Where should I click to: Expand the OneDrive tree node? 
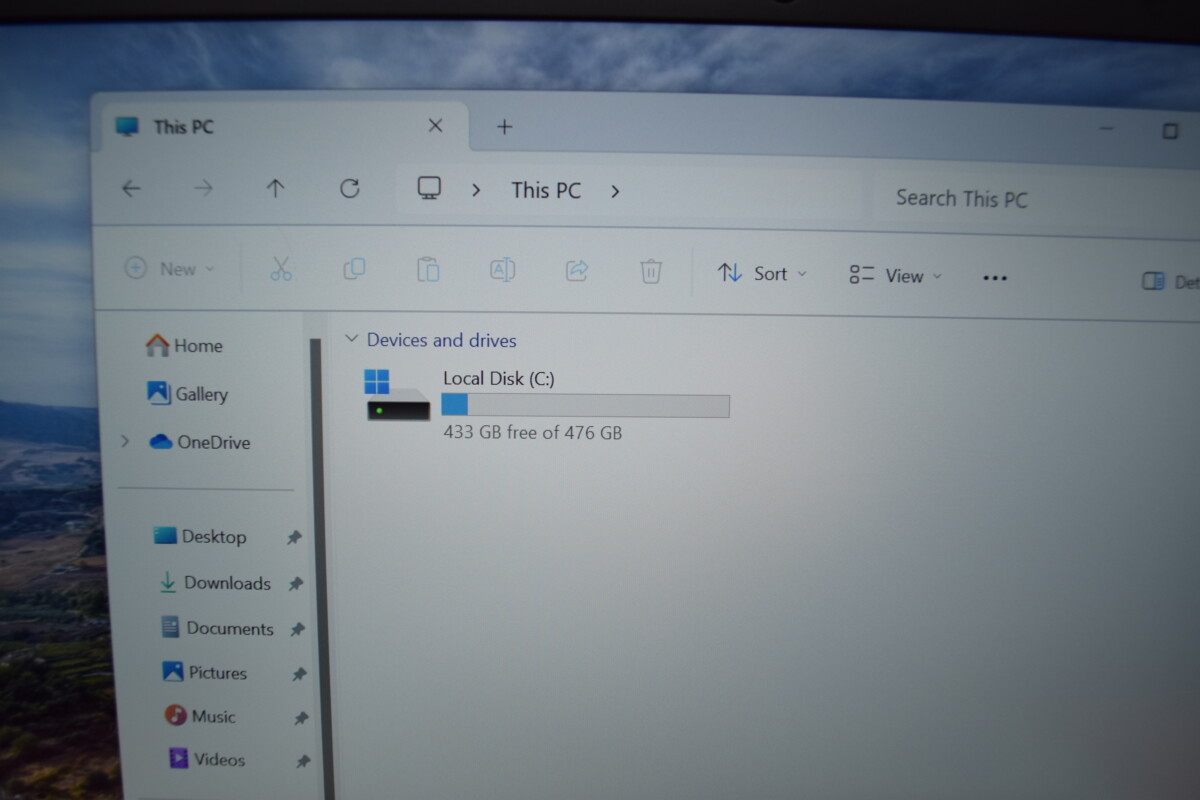(x=125, y=441)
